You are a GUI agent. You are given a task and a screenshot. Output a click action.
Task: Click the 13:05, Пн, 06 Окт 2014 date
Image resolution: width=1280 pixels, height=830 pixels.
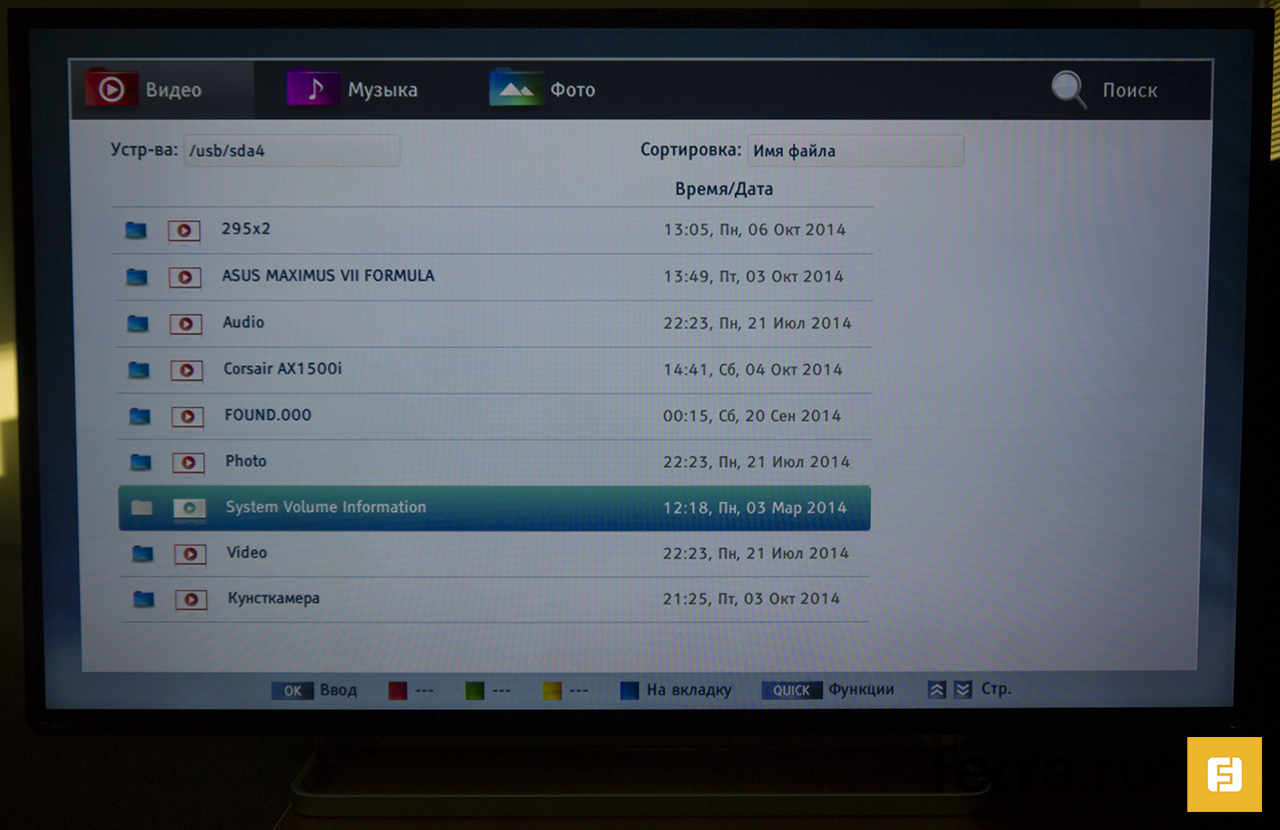[x=755, y=230]
